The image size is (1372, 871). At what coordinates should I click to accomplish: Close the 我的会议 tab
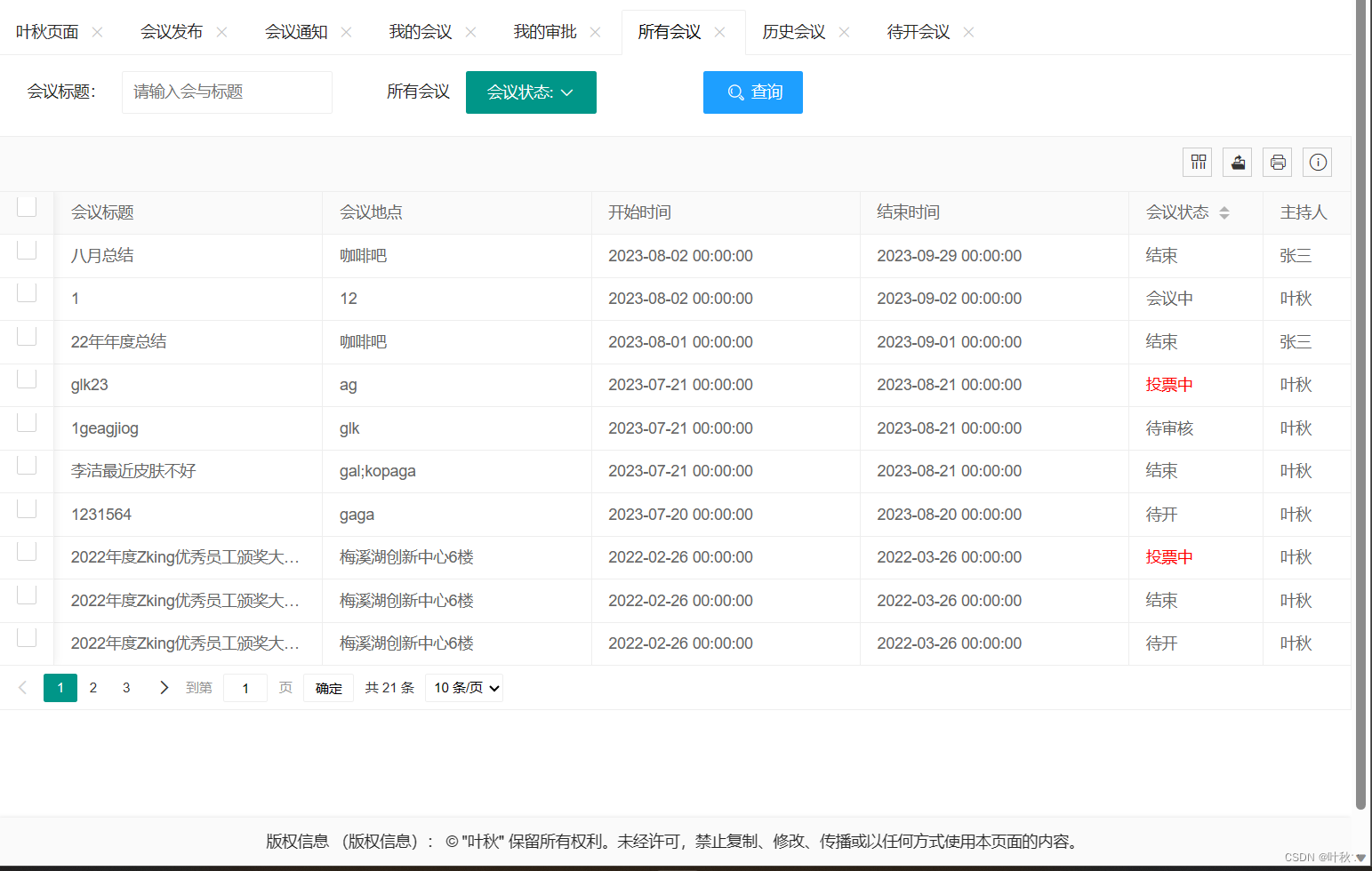tap(471, 32)
